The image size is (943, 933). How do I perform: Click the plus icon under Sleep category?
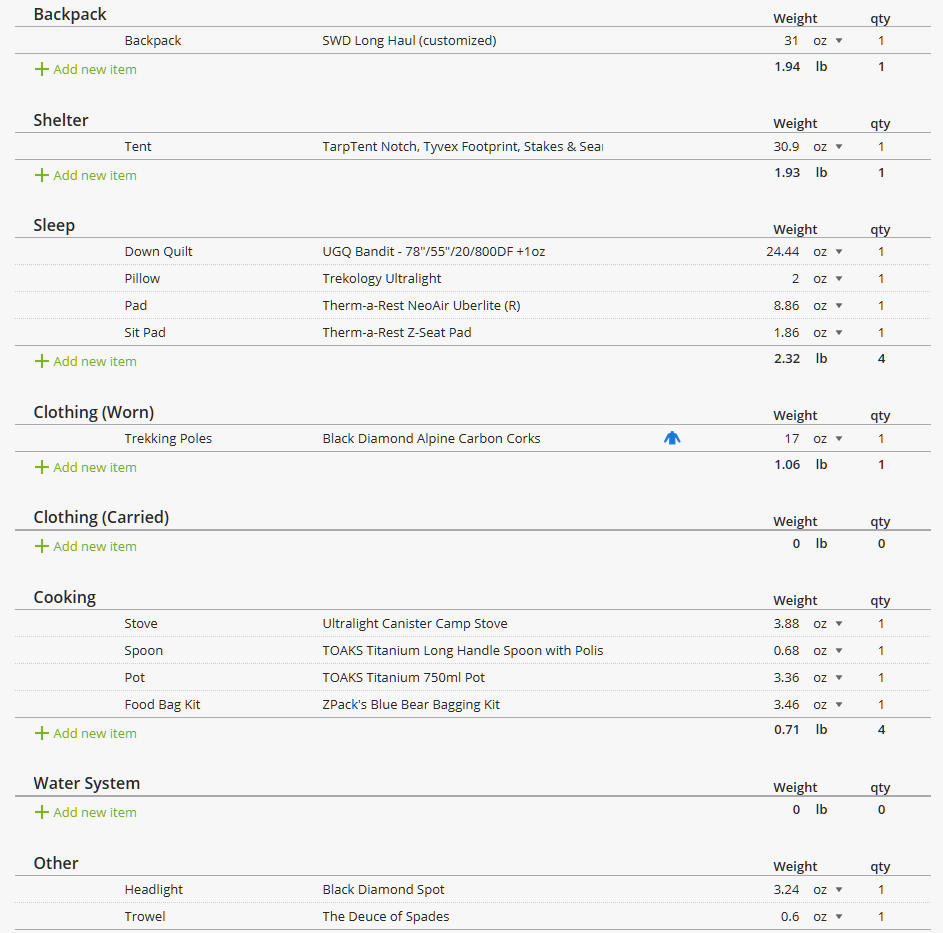41,361
